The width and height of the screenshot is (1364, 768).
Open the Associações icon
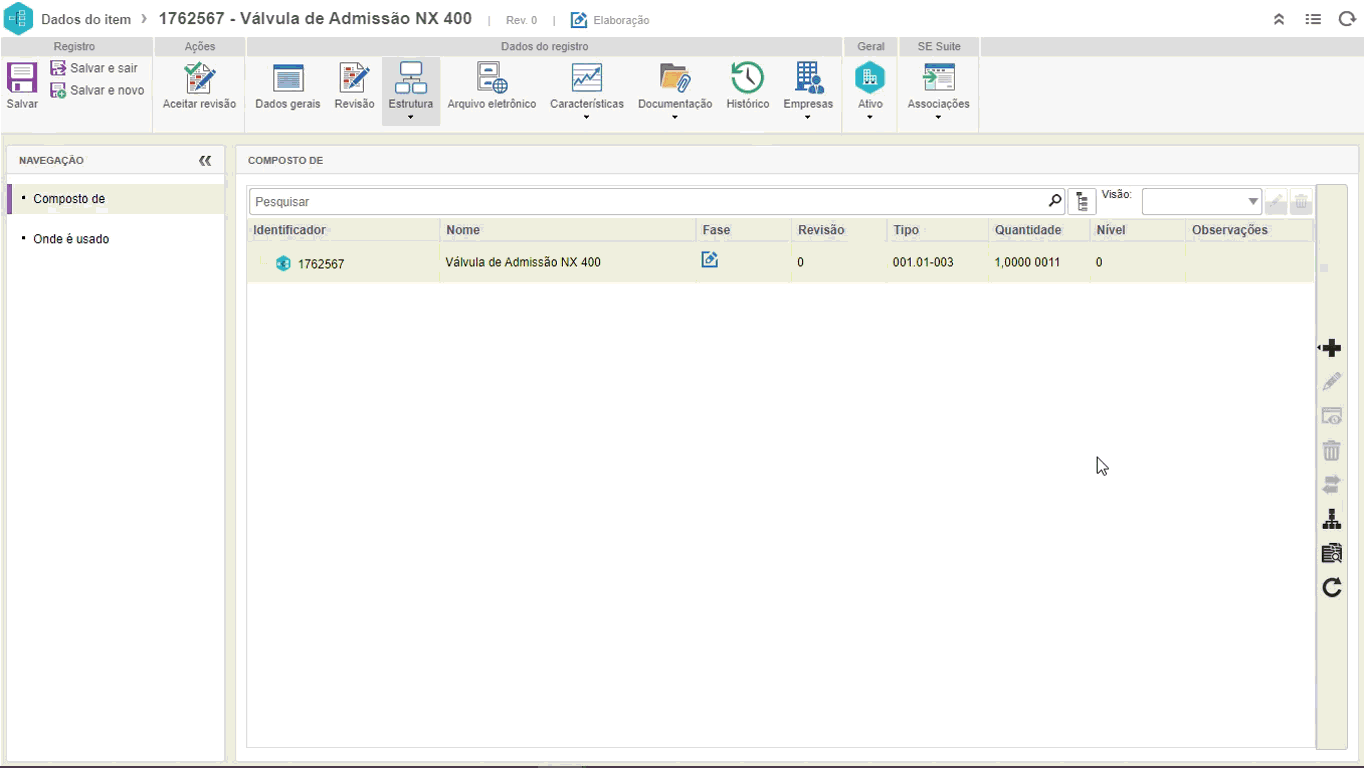tap(938, 78)
